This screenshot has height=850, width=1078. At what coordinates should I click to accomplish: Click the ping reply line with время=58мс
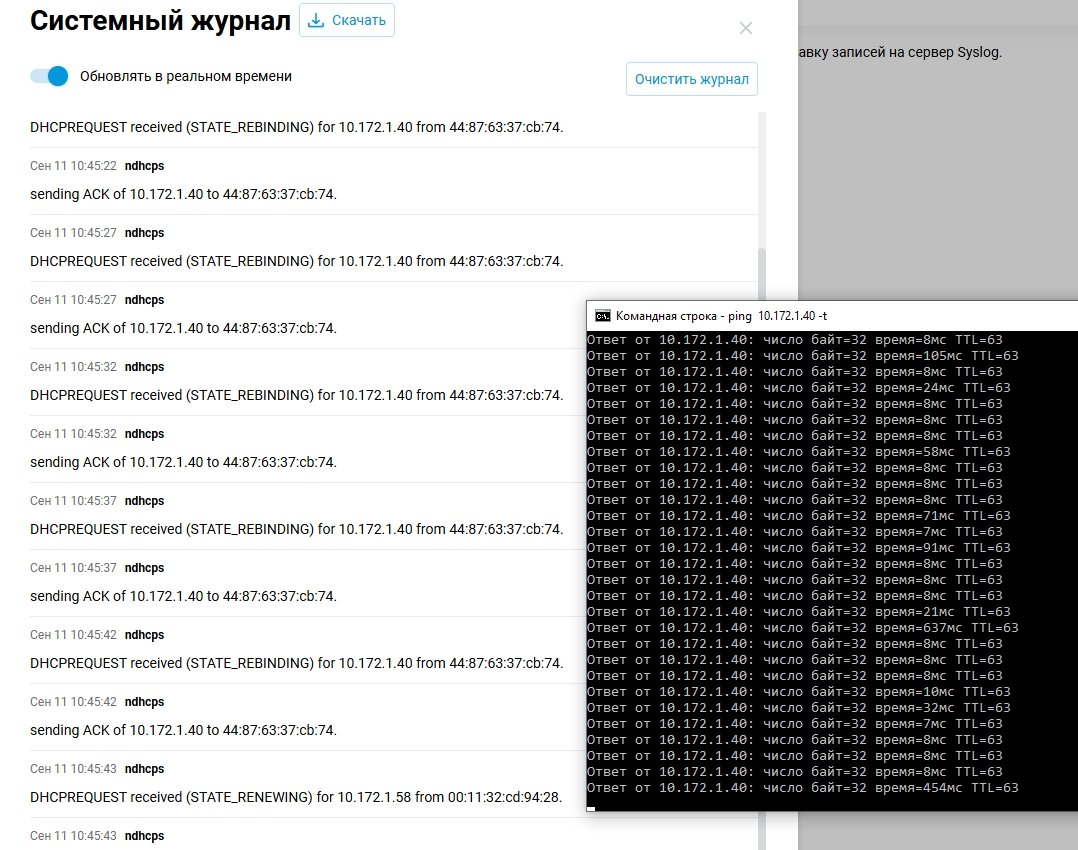click(799, 452)
